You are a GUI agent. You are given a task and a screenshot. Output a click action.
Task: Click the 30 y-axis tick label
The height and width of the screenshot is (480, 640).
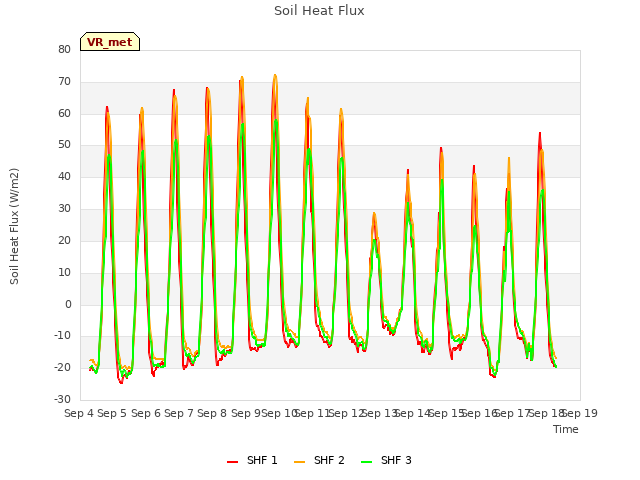pyautogui.click(x=64, y=209)
